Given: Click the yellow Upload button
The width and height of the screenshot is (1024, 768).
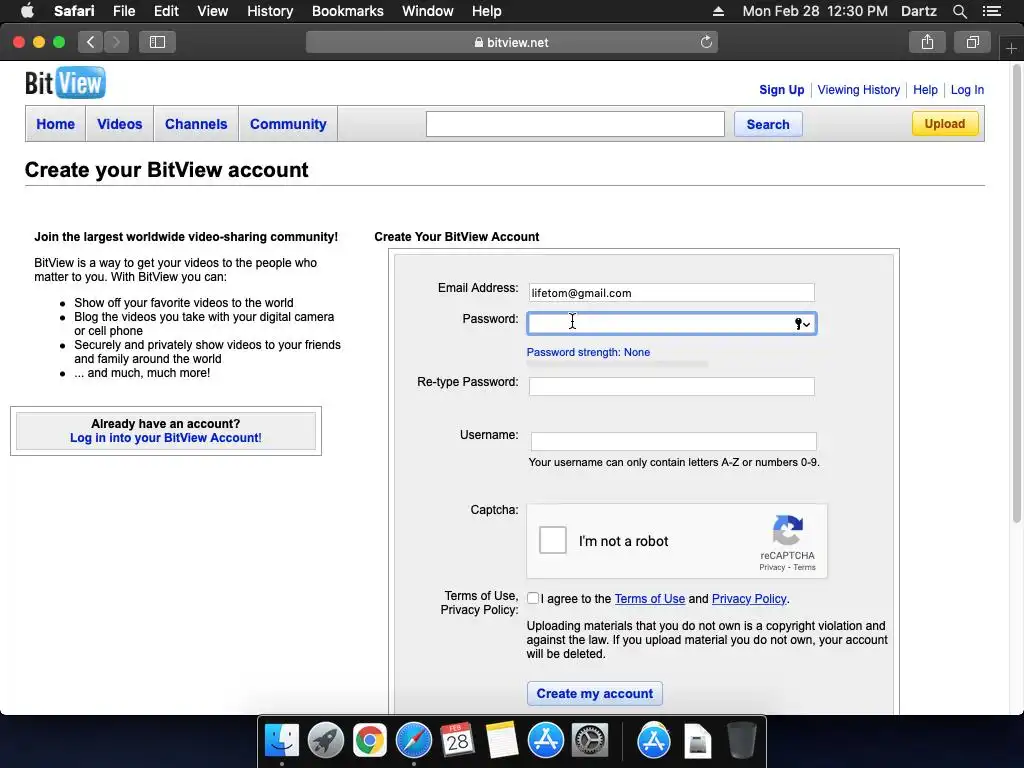Looking at the screenshot, I should 945,123.
